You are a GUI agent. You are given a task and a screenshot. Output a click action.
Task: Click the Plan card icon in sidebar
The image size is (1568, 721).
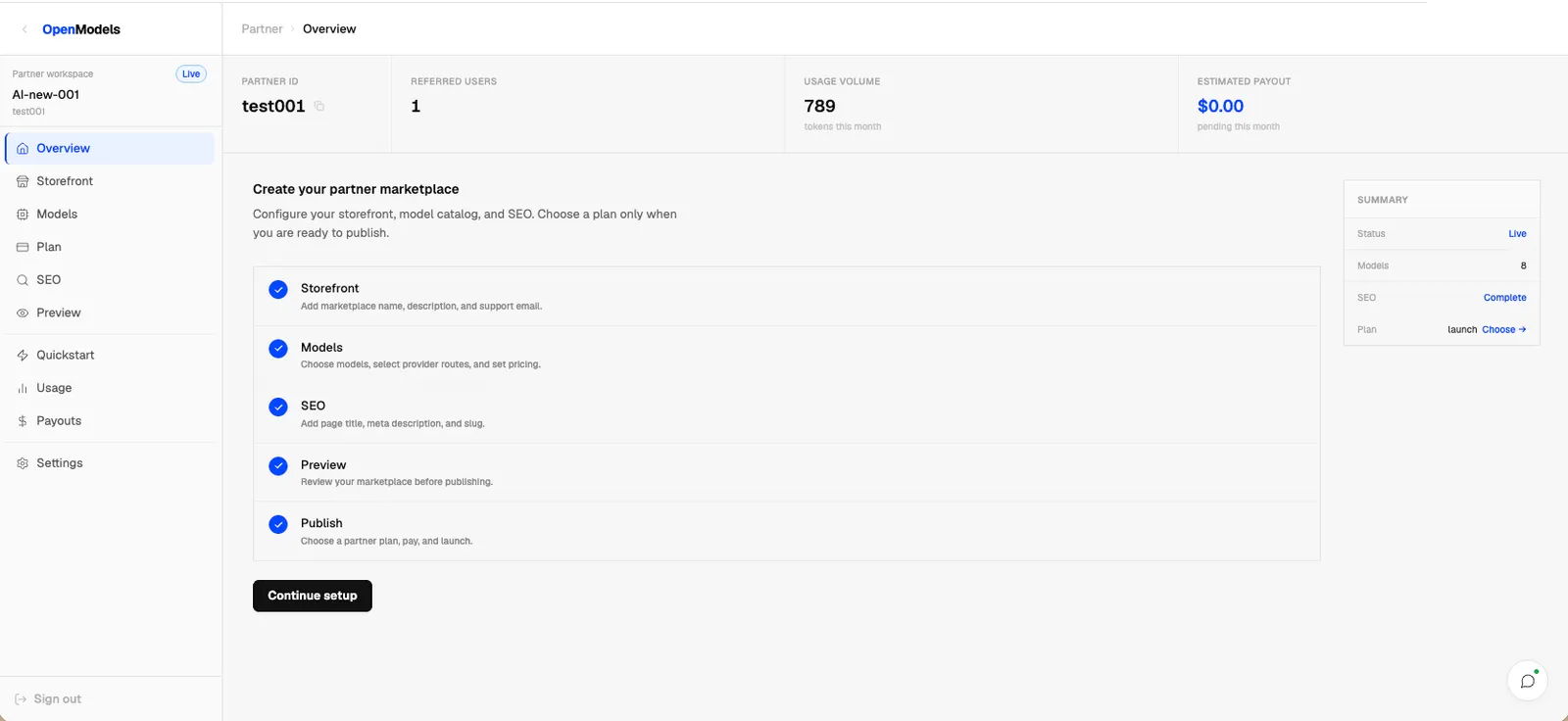click(23, 247)
